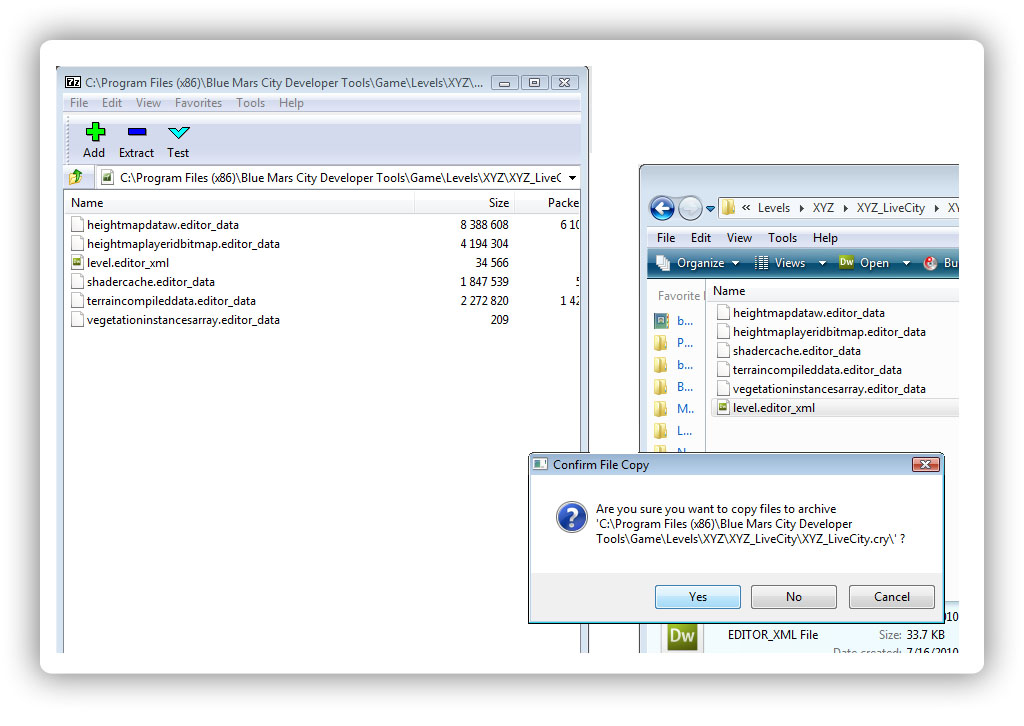Open the Views dropdown arrow in Explorer
Viewport: 1024px width, 726px height.
click(822, 263)
